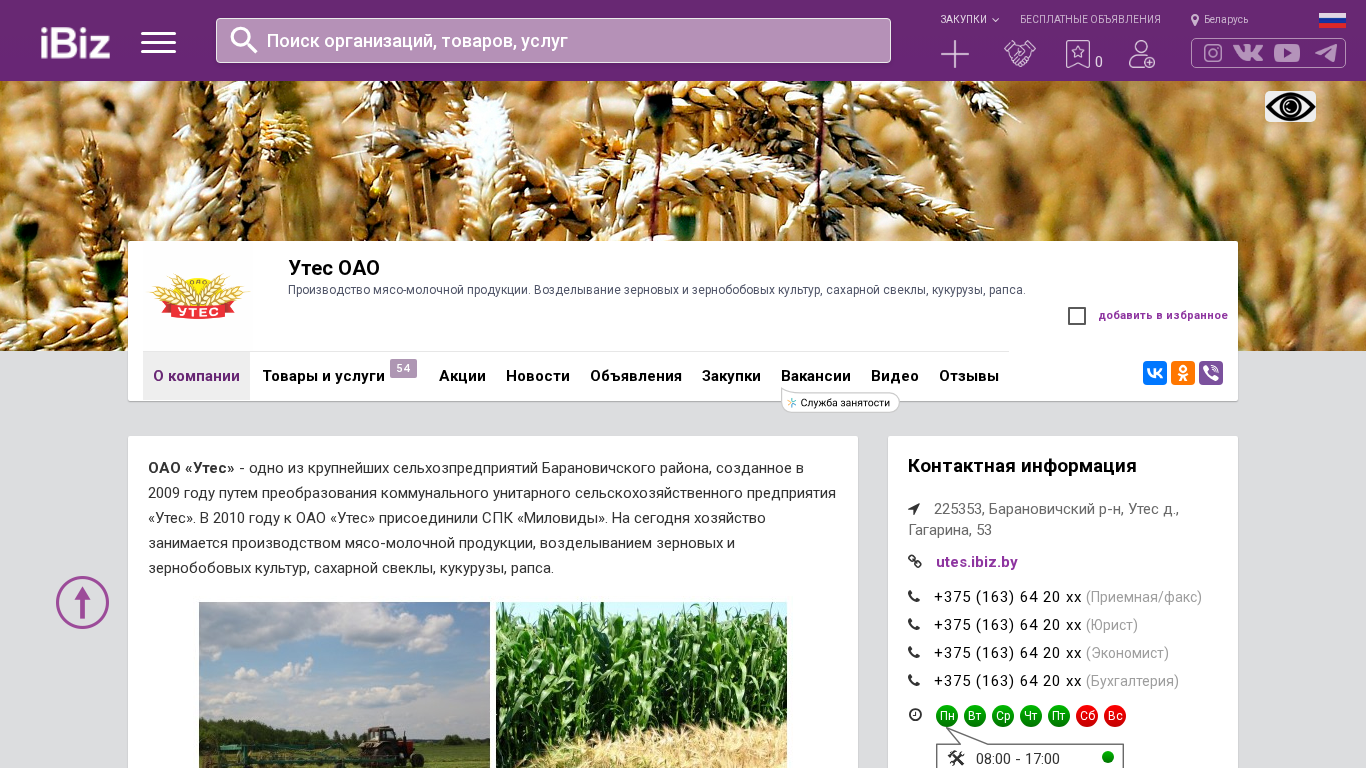Click the Служба занятости badge
The image size is (1366, 768).
tap(840, 402)
